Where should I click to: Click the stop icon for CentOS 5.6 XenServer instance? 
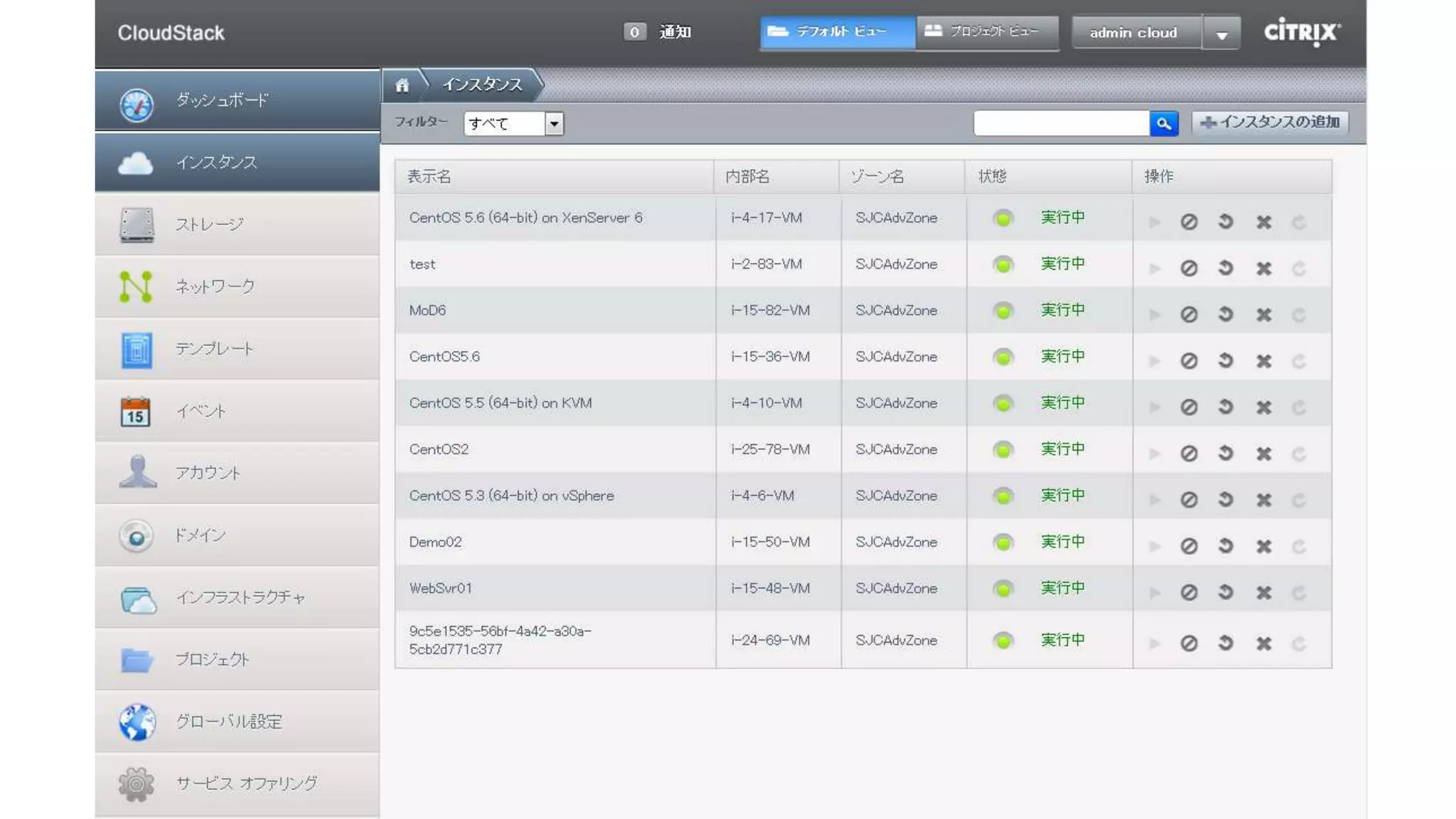[1189, 222]
